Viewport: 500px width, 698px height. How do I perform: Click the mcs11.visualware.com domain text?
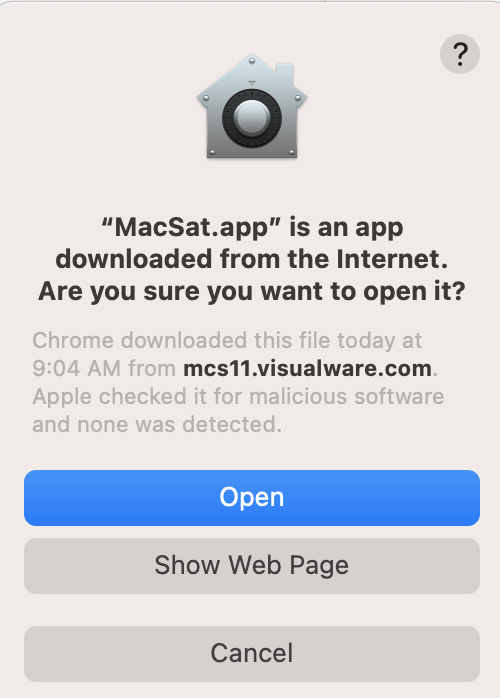pyautogui.click(x=308, y=369)
